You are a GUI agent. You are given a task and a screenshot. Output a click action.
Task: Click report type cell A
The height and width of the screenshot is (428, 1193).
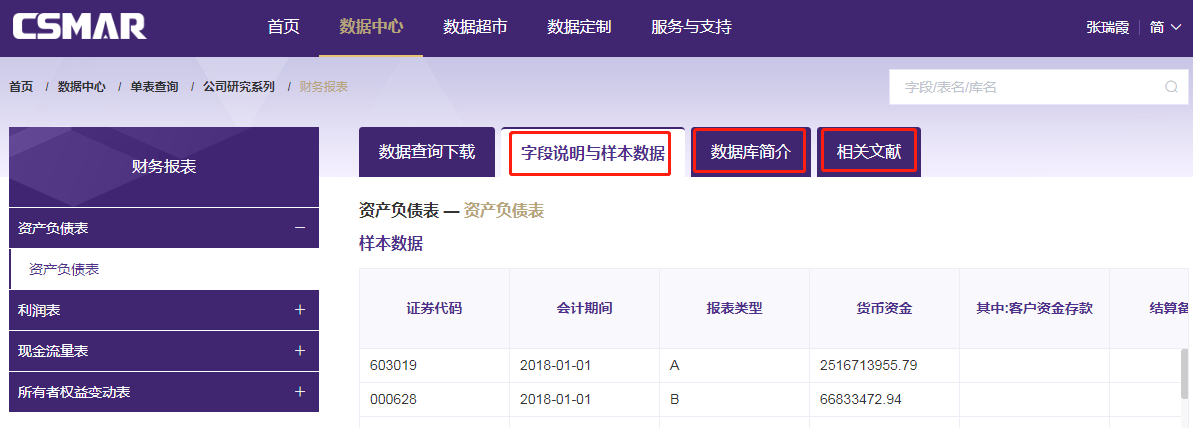tap(734, 365)
